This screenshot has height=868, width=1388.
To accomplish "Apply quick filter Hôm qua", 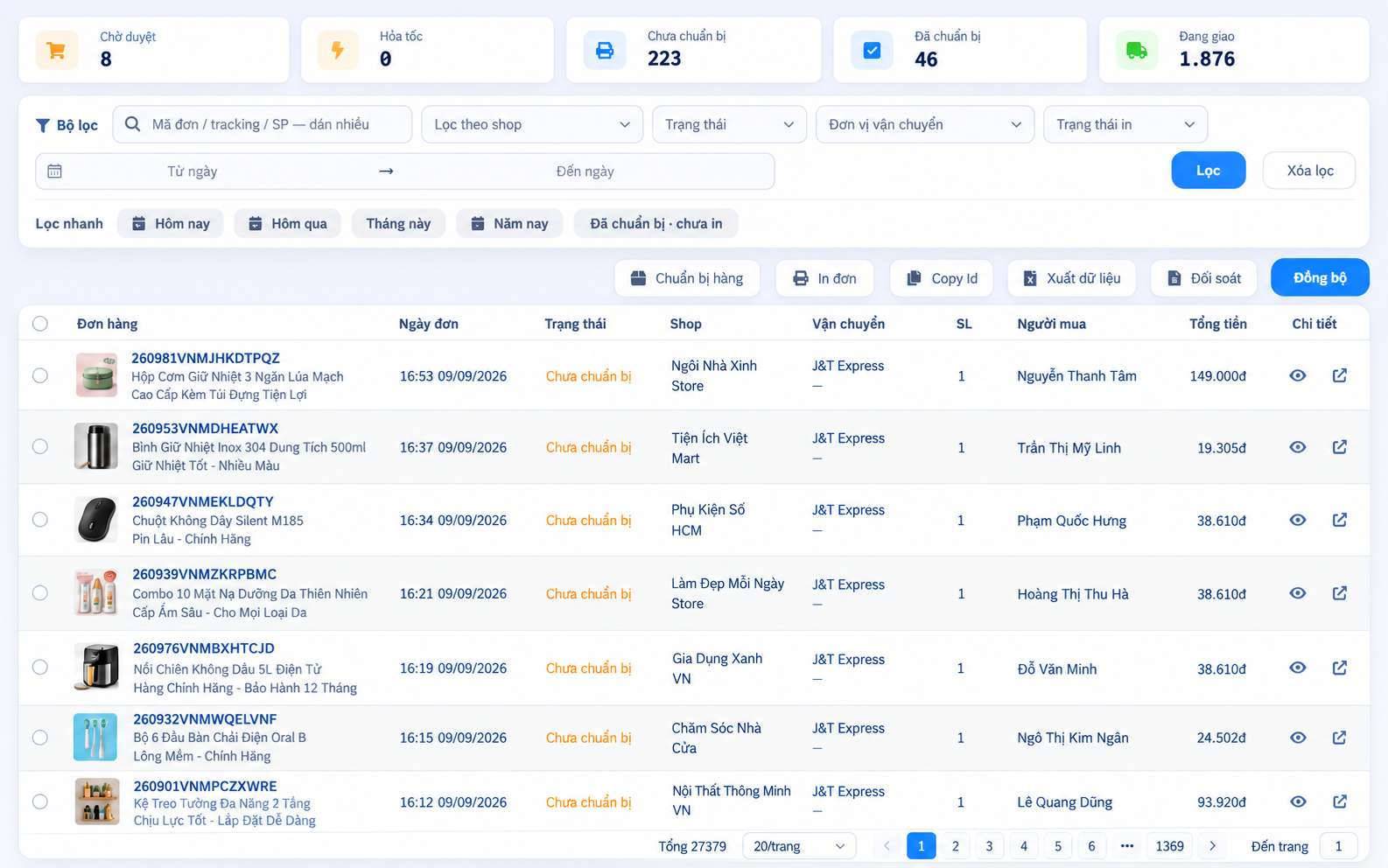I will coord(287,224).
